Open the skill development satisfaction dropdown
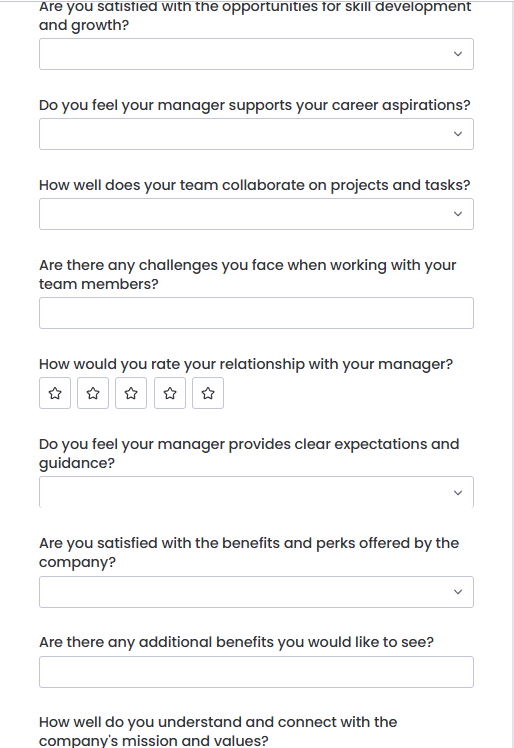The width and height of the screenshot is (514, 748). click(256, 54)
